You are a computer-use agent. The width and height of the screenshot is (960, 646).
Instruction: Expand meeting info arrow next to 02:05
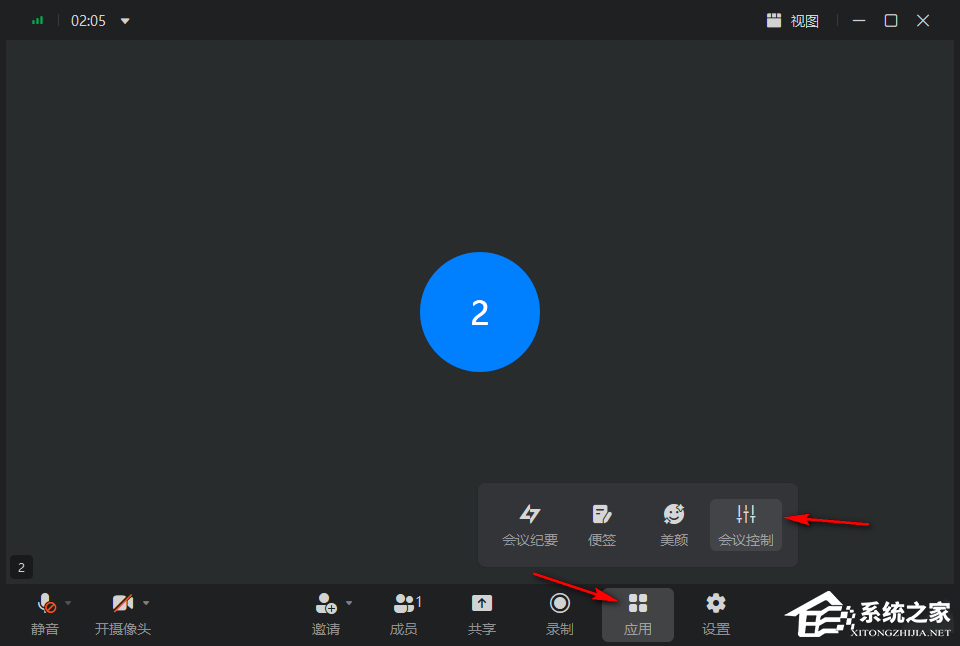(x=125, y=21)
